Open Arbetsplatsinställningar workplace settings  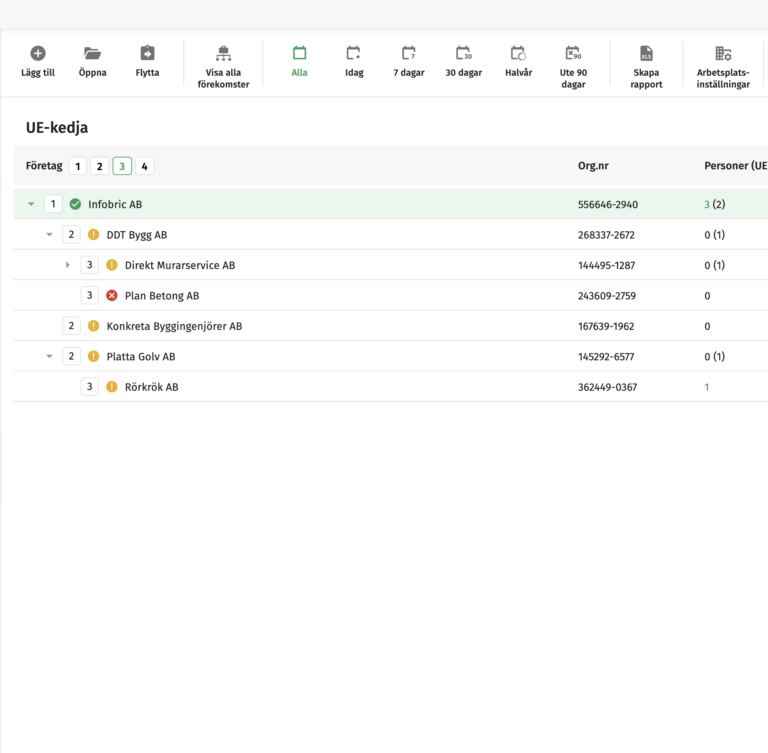[x=723, y=54]
